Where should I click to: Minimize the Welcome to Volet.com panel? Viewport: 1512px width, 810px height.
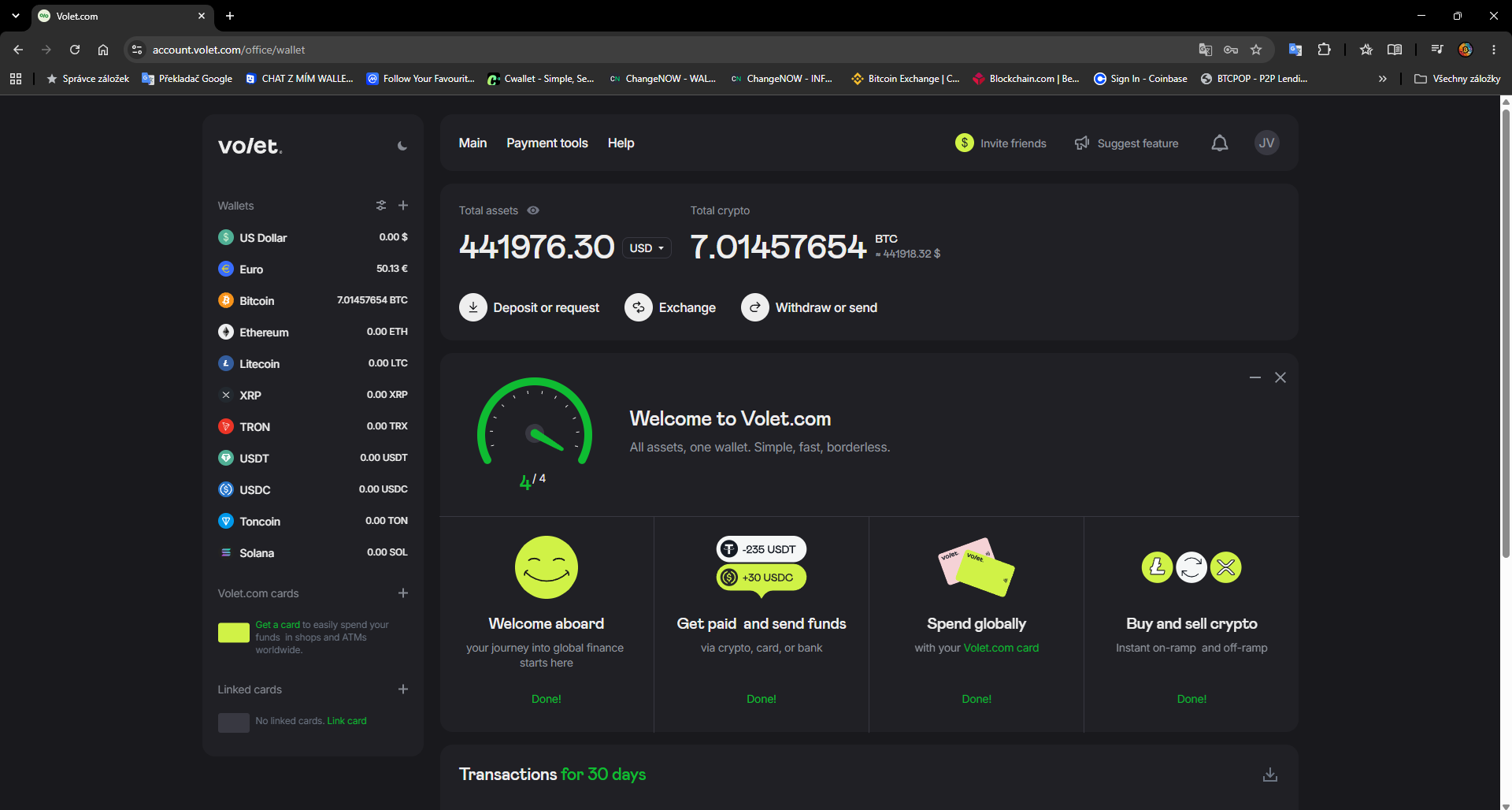(x=1255, y=377)
